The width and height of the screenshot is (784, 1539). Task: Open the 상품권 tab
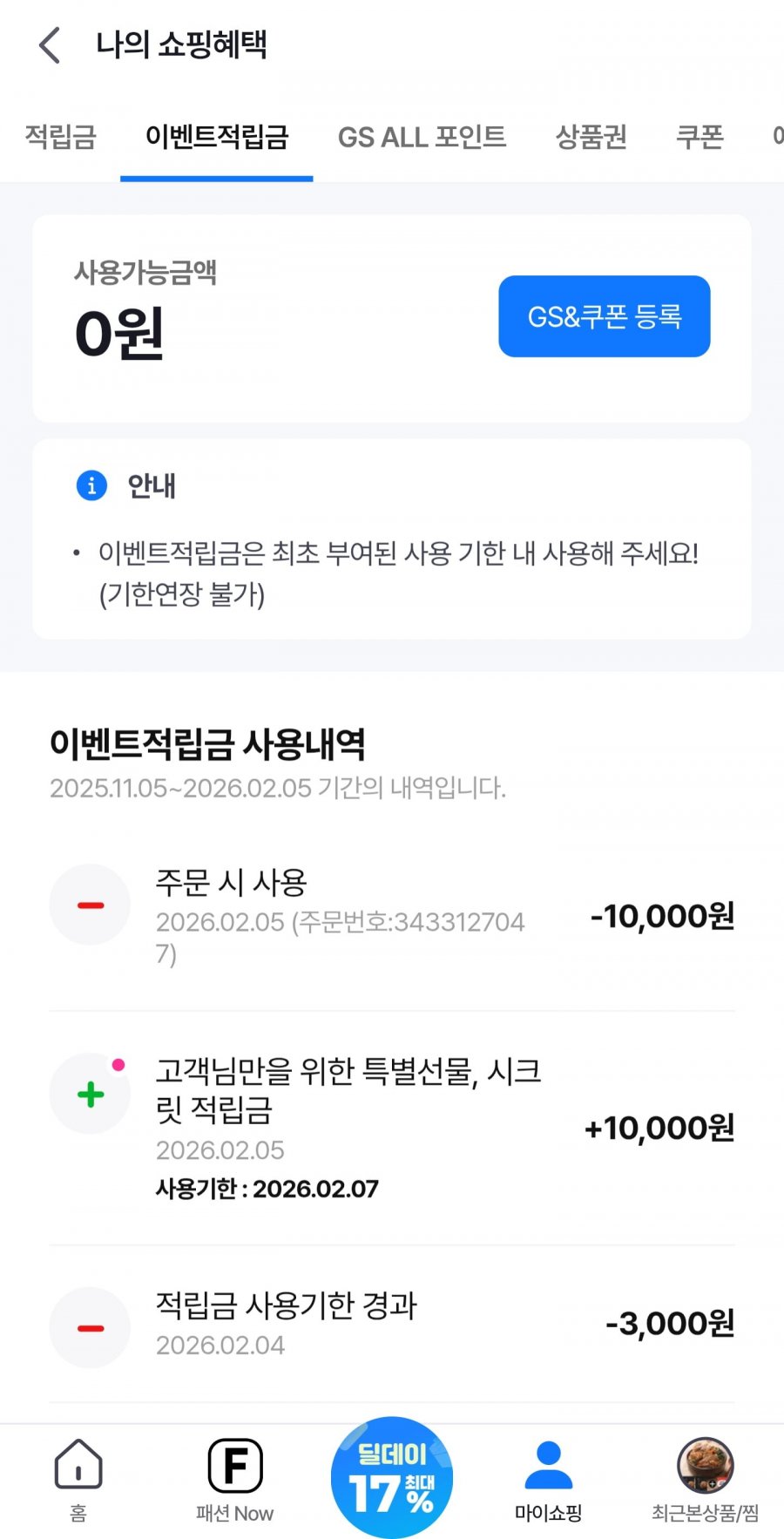tap(591, 137)
